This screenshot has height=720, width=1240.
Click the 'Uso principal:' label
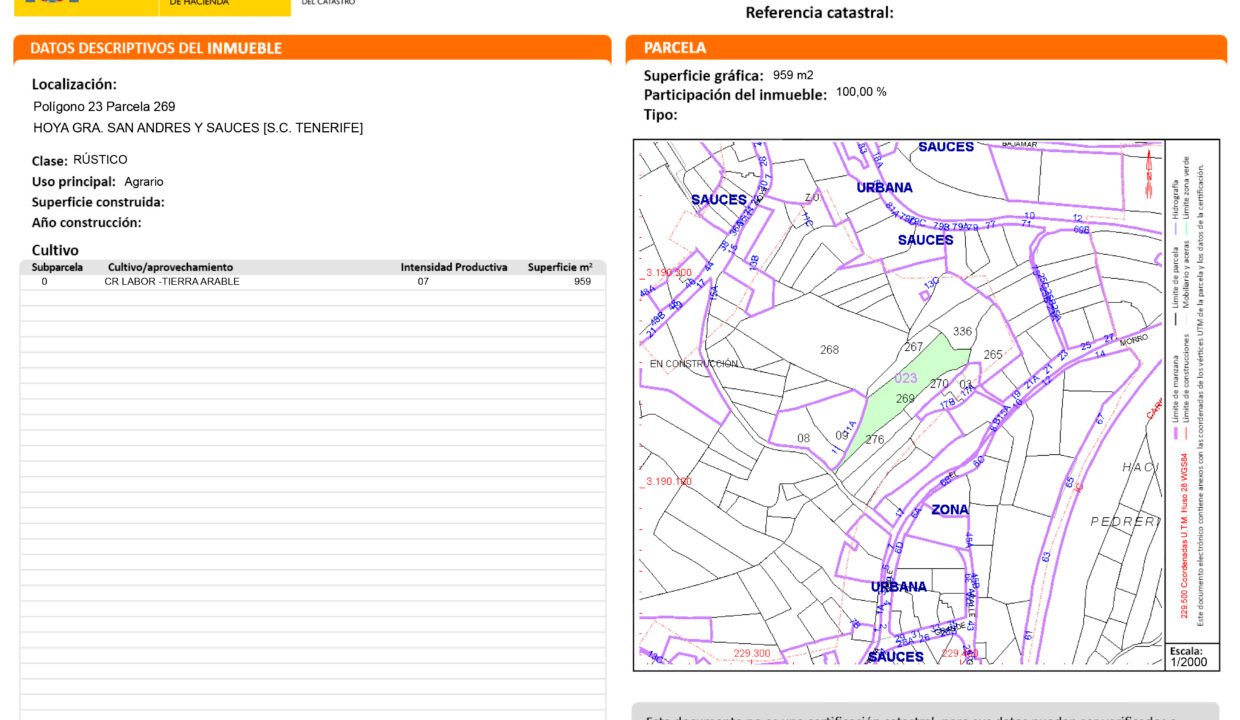pyautogui.click(x=74, y=182)
